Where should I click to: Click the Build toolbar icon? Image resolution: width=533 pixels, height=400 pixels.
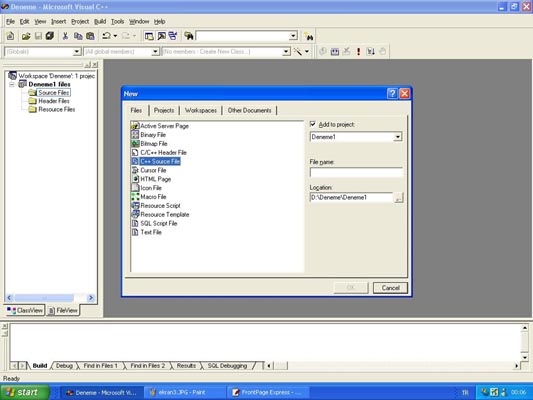[335, 51]
